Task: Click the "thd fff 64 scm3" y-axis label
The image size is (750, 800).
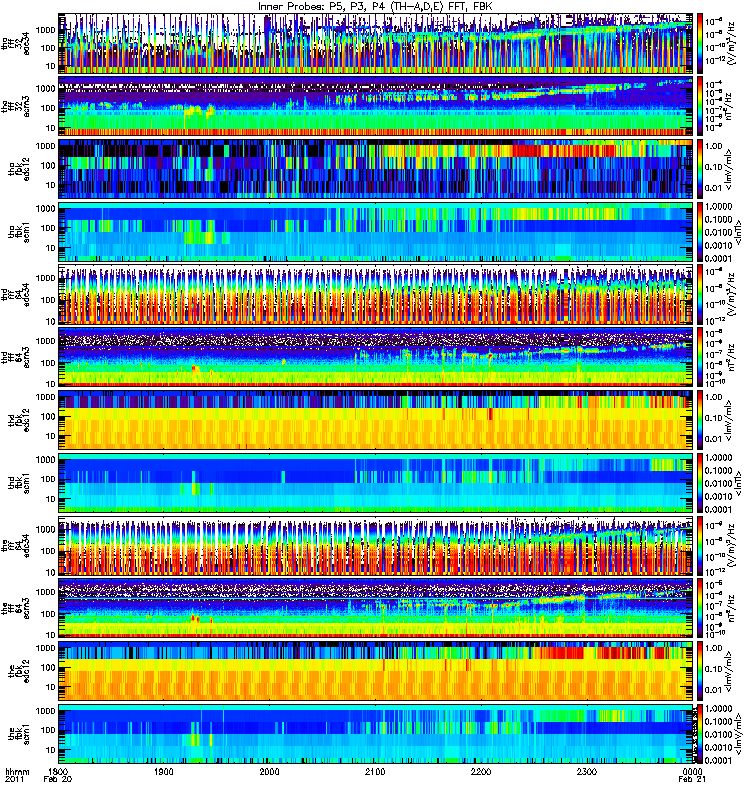Action: pyautogui.click(x=16, y=357)
